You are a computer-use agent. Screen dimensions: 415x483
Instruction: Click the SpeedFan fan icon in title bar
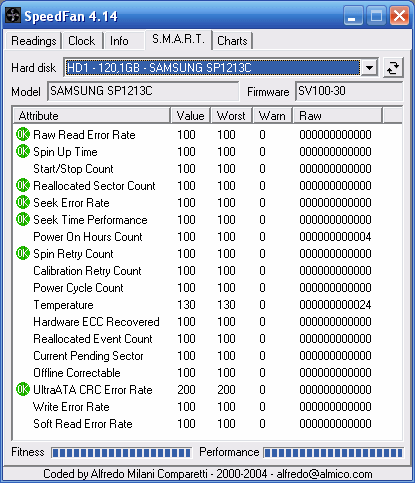click(x=13, y=16)
